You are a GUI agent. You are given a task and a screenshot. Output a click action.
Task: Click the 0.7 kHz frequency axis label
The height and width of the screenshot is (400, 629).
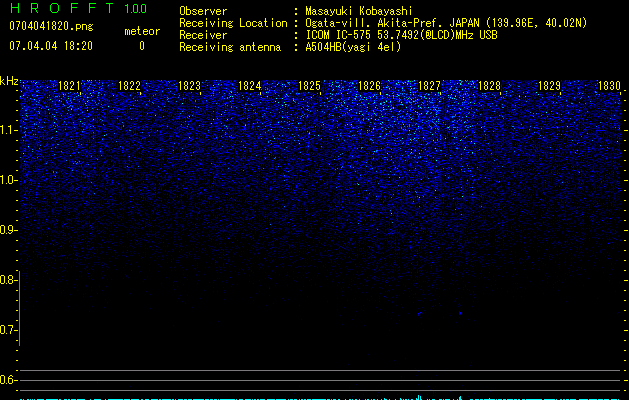coord(9,330)
